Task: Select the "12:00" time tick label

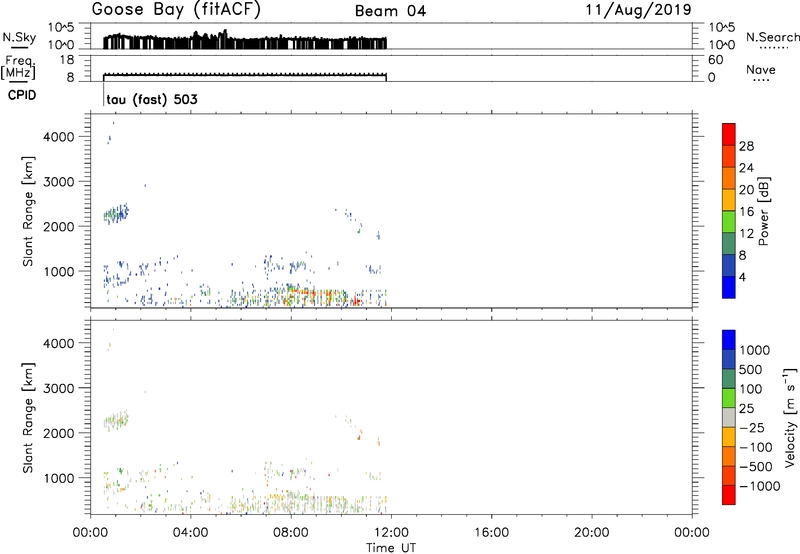Action: [391, 533]
